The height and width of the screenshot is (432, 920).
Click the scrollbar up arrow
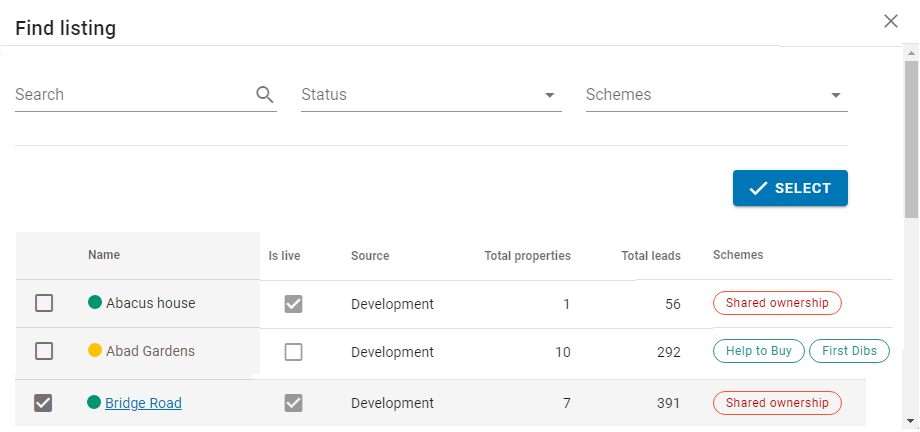click(911, 53)
